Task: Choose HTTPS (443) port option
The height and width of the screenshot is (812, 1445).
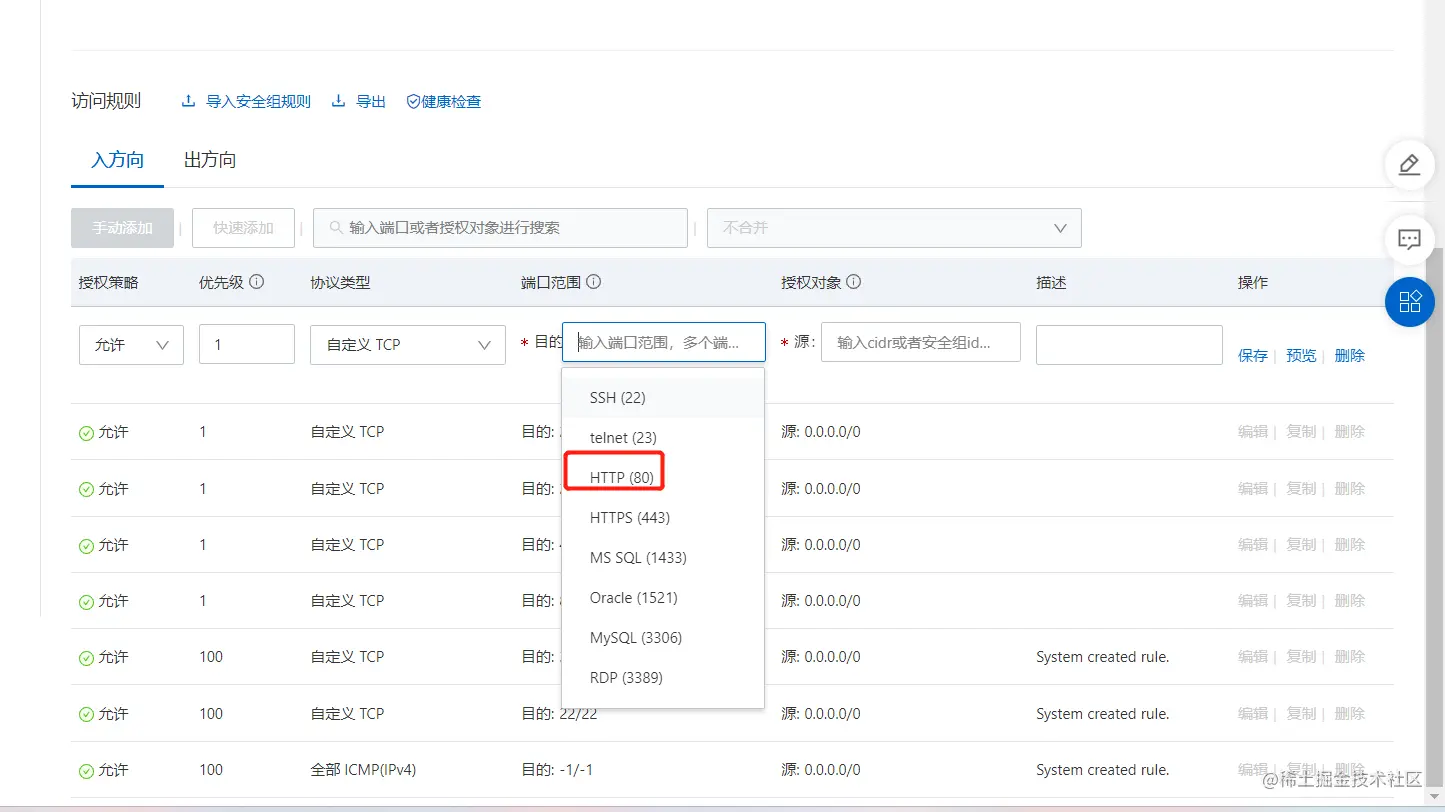Action: (x=663, y=518)
